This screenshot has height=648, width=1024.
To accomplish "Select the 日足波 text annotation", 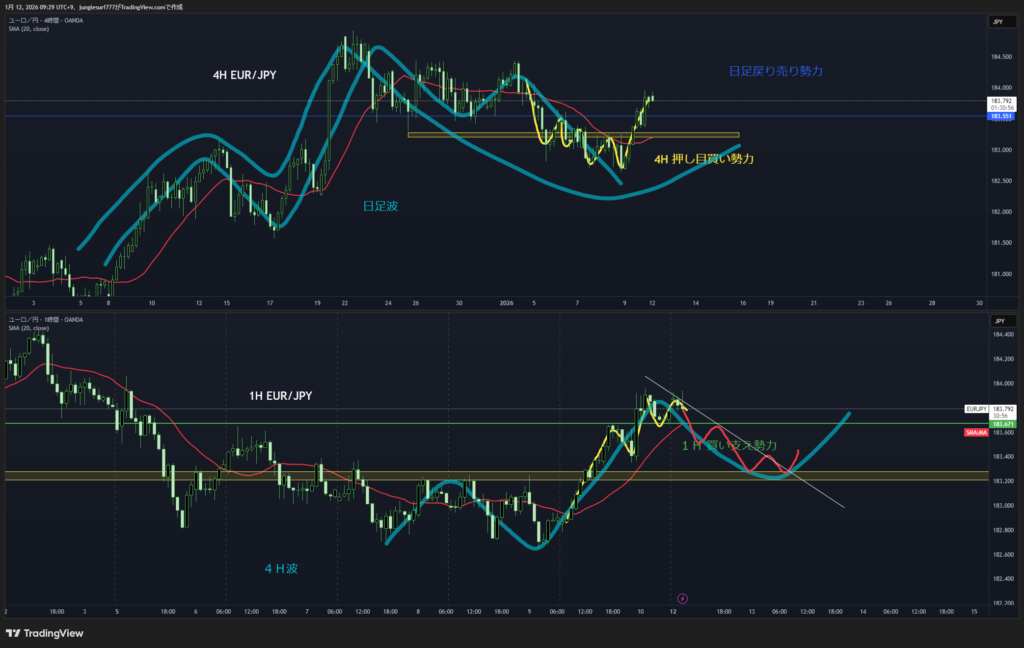I will [380, 205].
